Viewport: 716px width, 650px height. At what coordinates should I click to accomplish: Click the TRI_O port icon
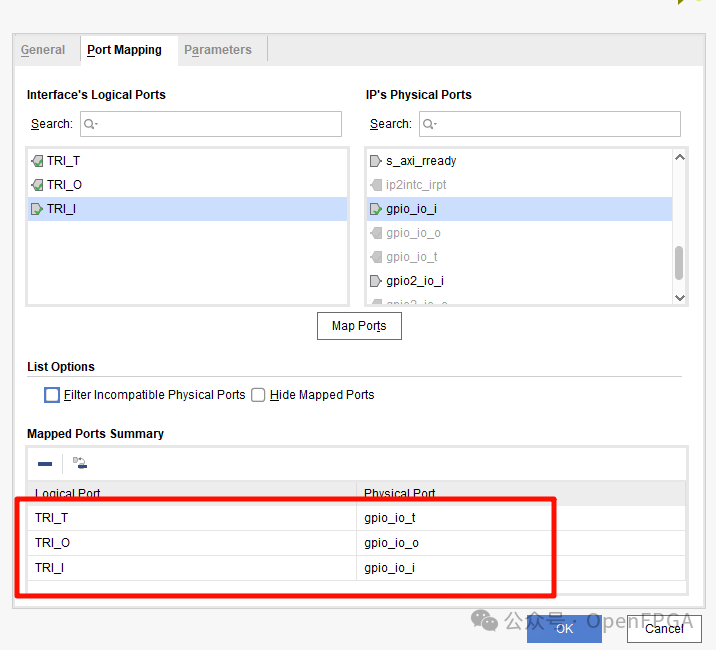click(x=37, y=185)
